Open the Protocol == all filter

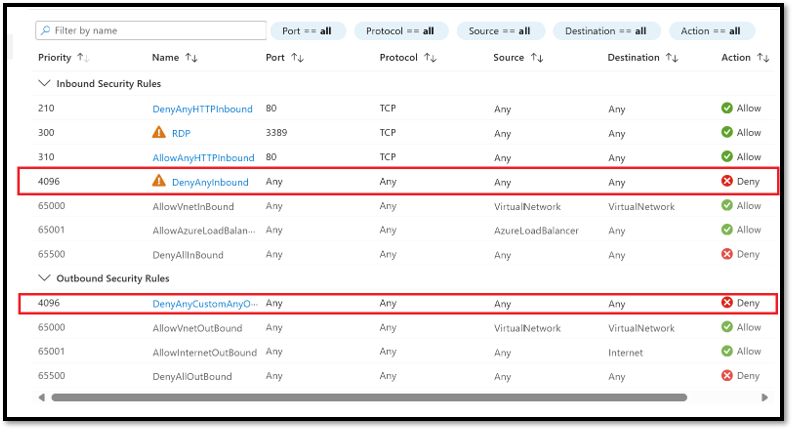pos(400,31)
